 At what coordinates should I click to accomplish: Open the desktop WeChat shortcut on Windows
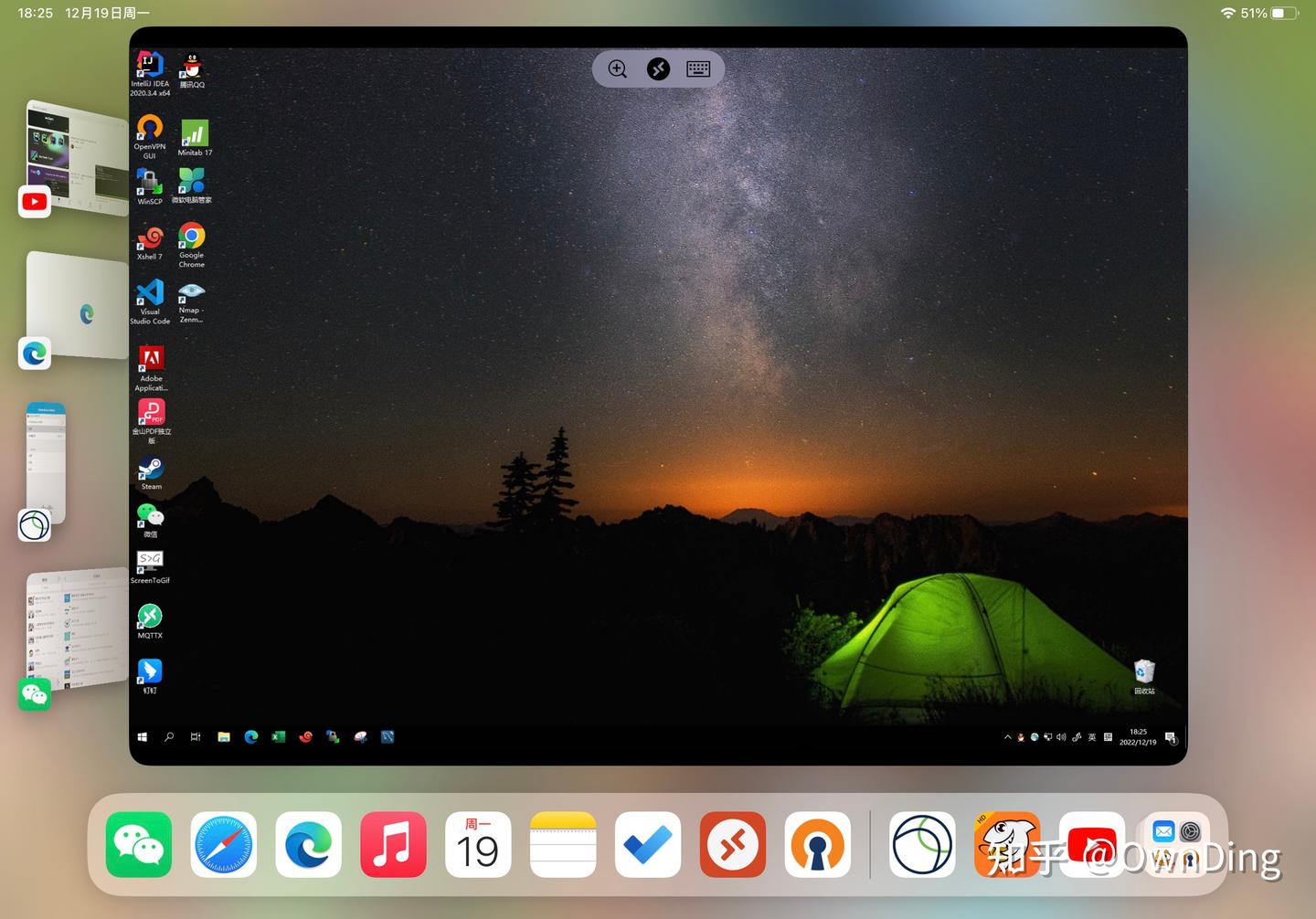tap(151, 520)
